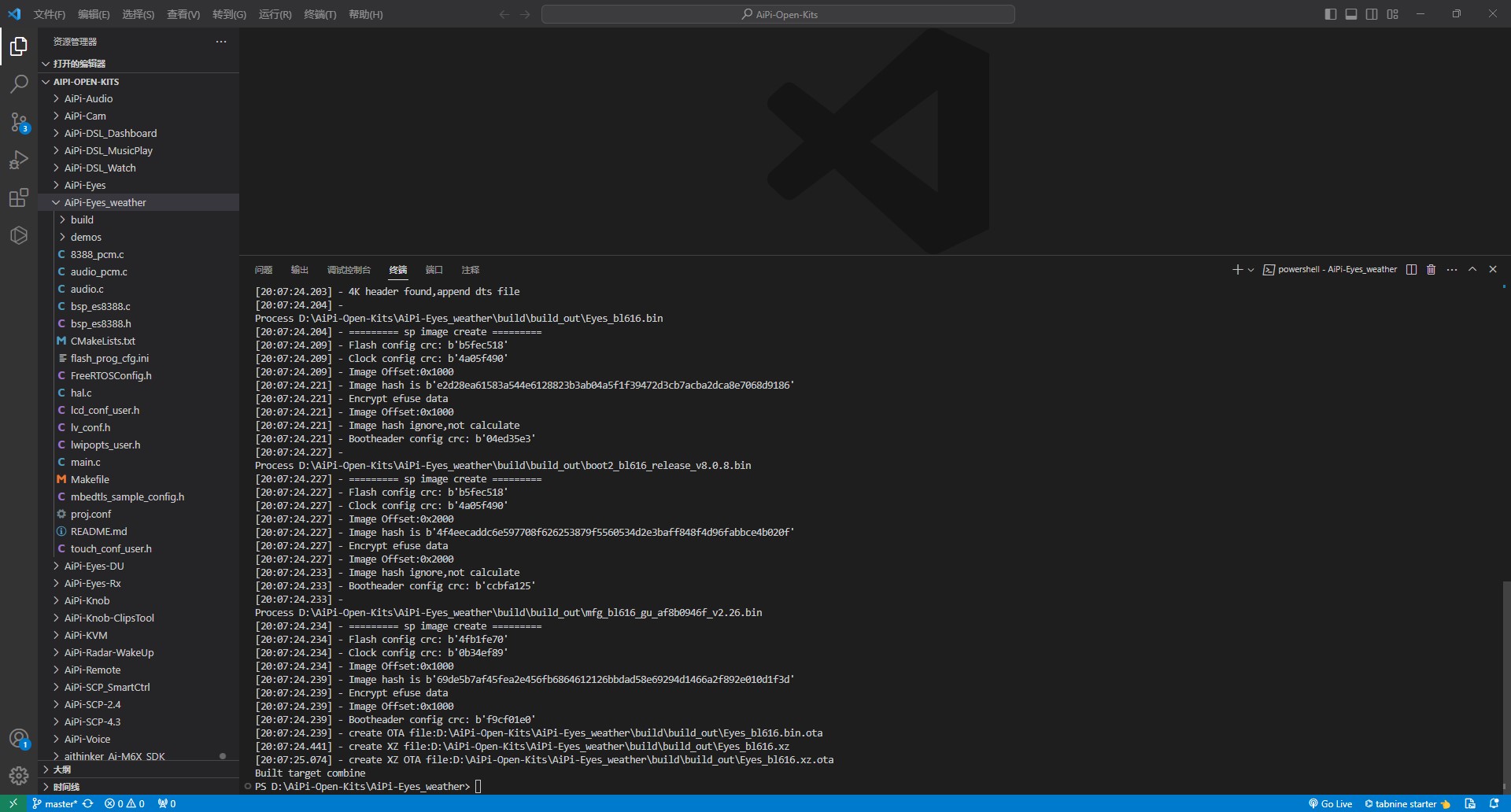Open the Accounts menu icon
1511x812 pixels.
[x=19, y=739]
